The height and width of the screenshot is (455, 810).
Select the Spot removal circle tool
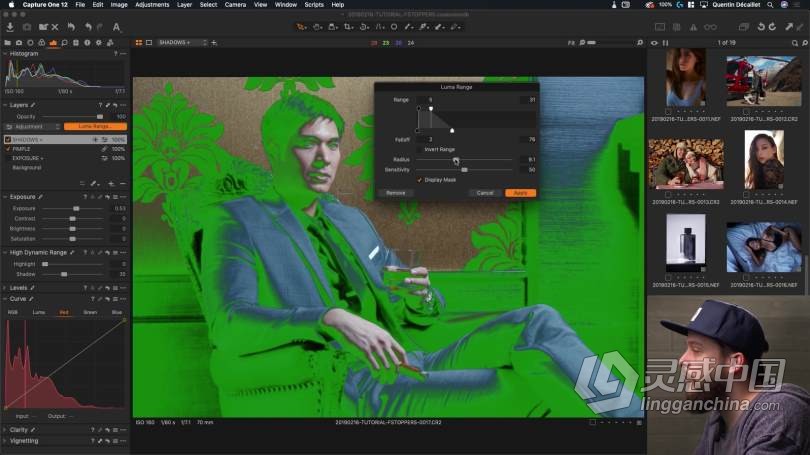click(x=394, y=27)
